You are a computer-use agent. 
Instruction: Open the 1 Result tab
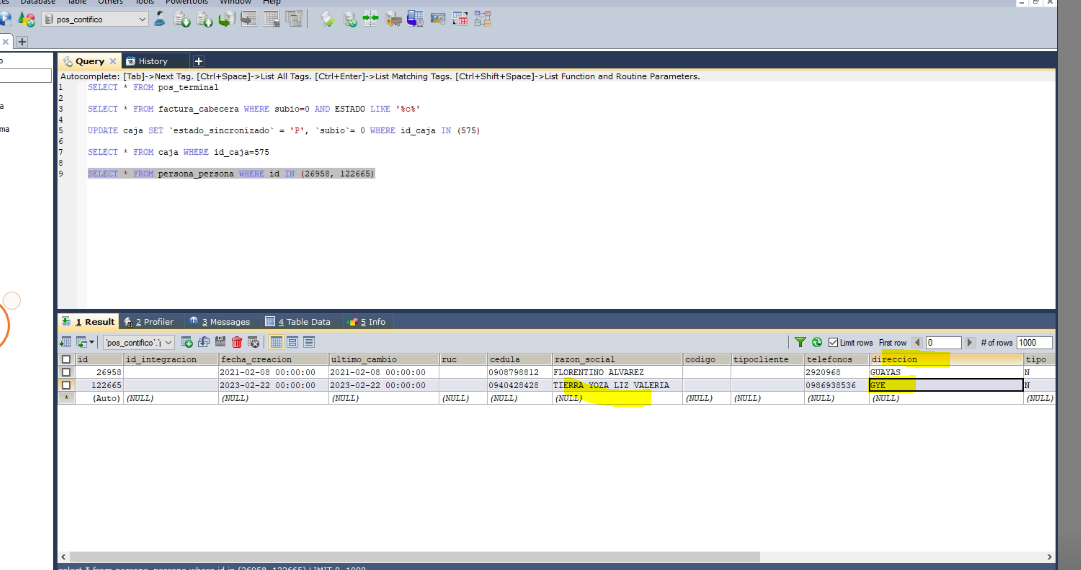pos(88,322)
